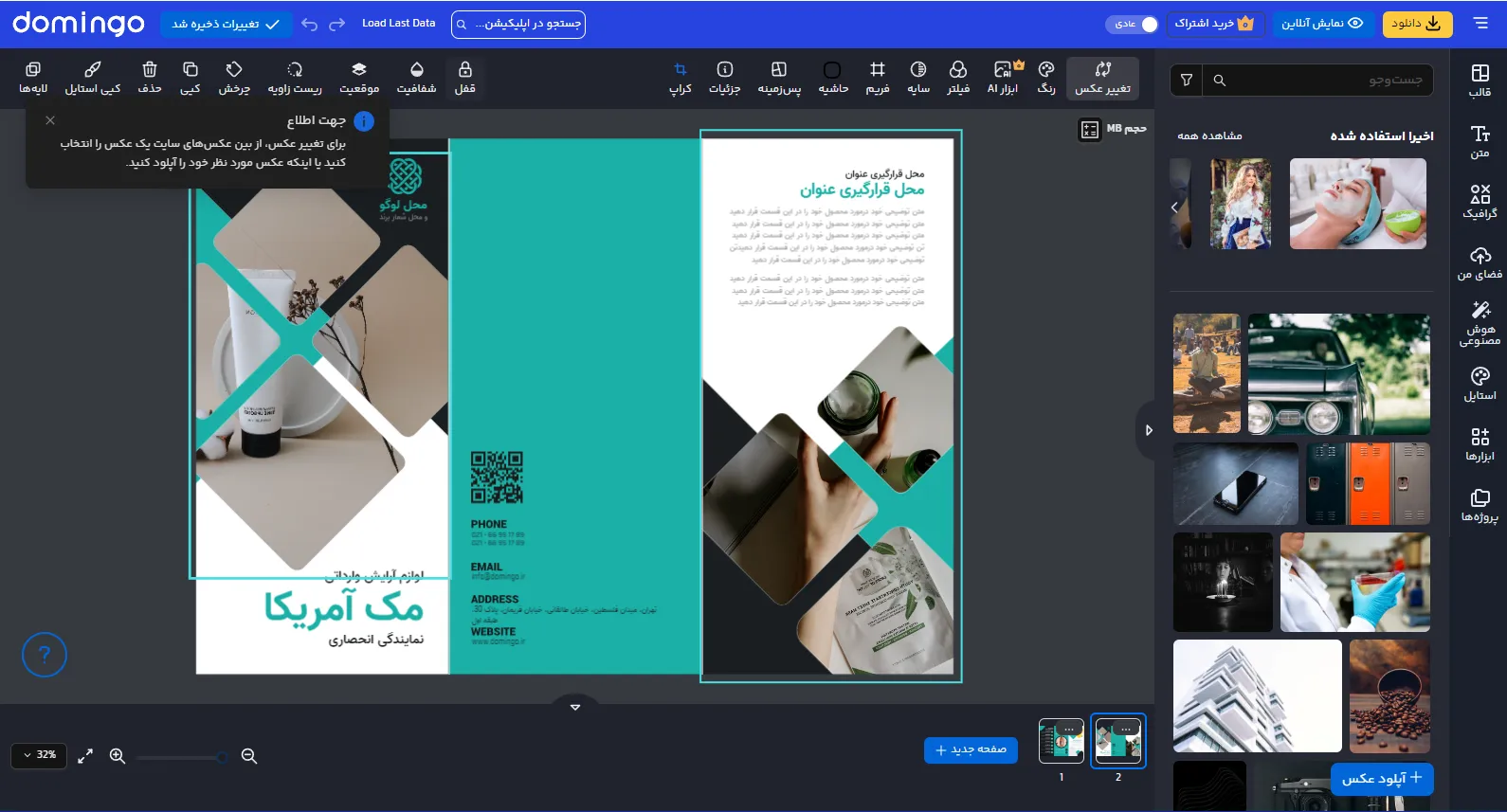Click نمایش آنلاین online preview button

[x=1321, y=23]
